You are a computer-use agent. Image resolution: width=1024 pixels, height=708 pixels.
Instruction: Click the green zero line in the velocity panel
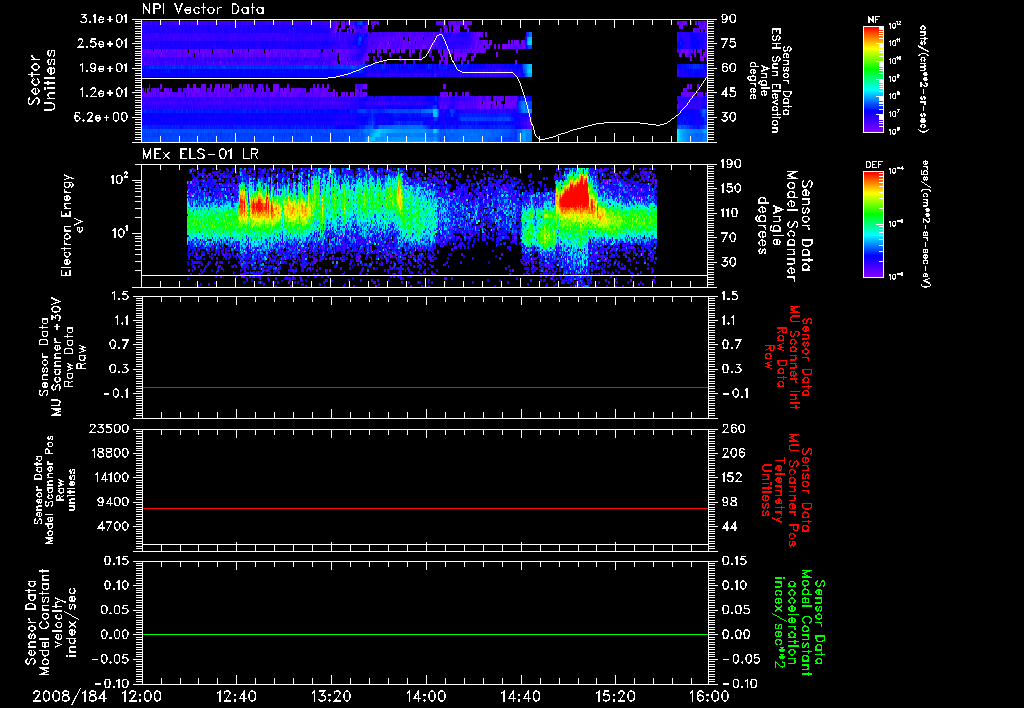tap(425, 634)
